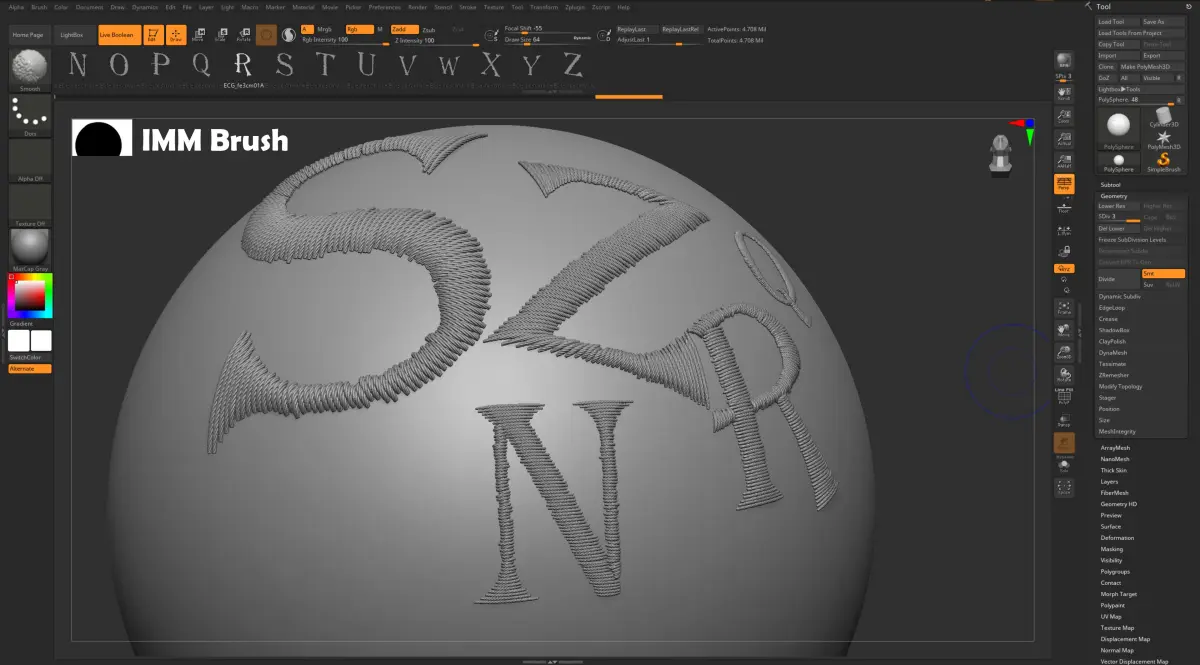This screenshot has width=1200, height=665.
Task: Open the Brush menu
Action: 39,7
